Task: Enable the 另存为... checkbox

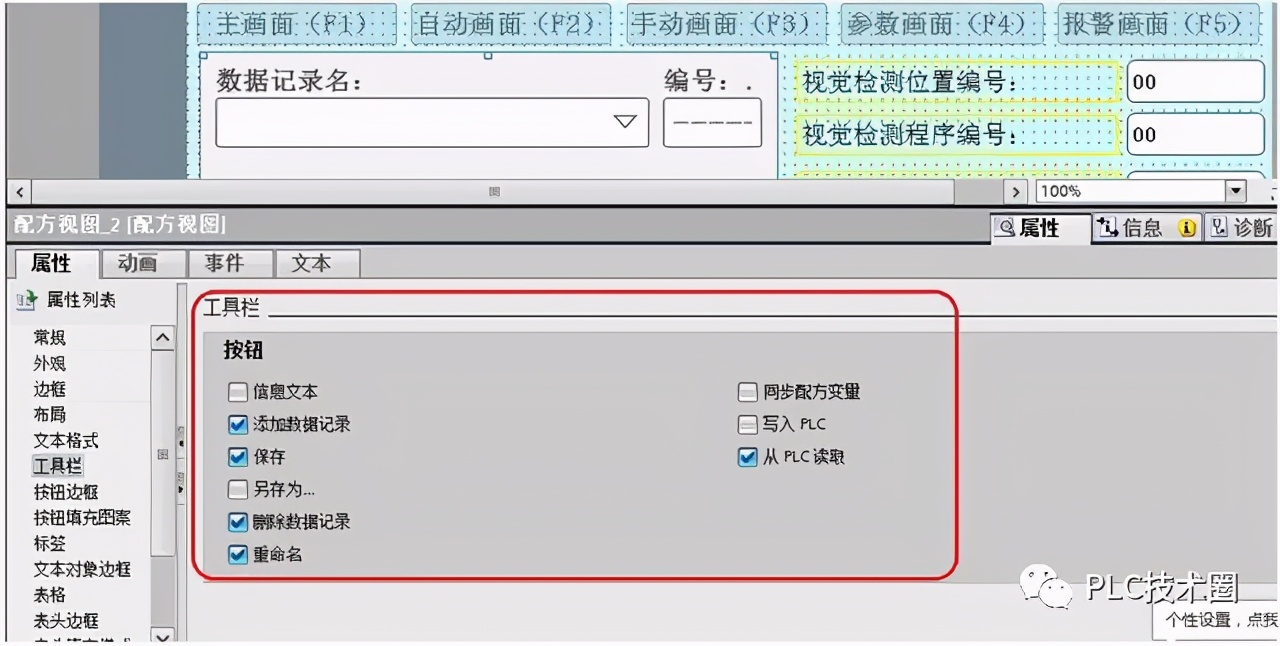Action: coord(237,489)
